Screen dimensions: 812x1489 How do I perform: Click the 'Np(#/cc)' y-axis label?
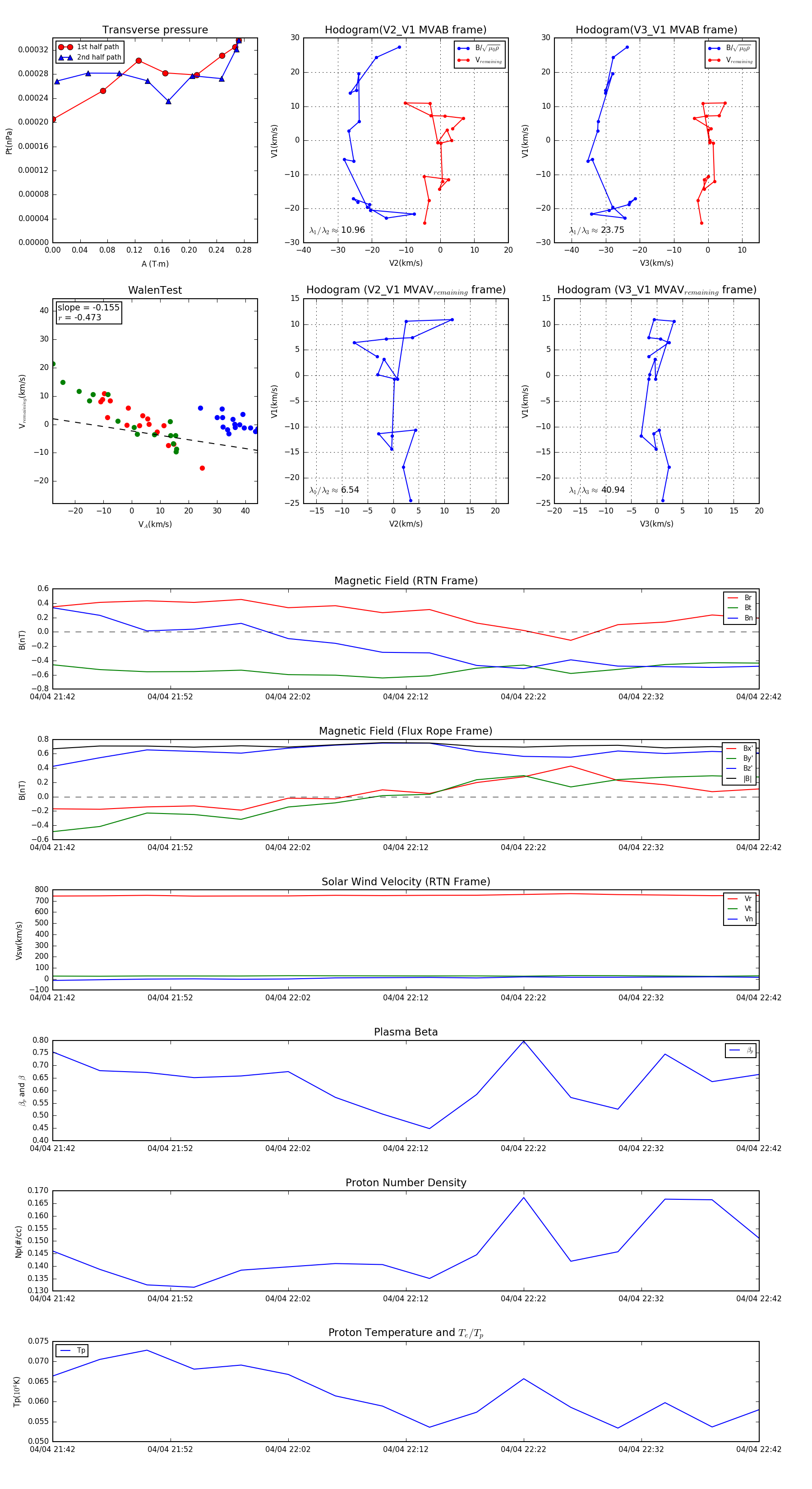[18, 1241]
